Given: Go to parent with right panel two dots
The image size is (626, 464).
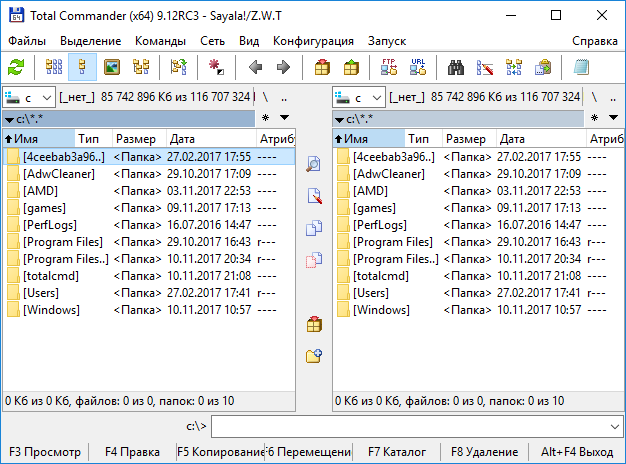Looking at the screenshot, I should (613, 97).
